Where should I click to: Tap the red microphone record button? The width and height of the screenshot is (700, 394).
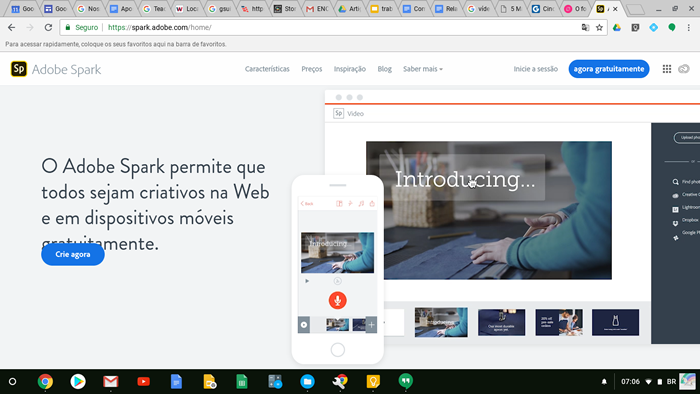coord(338,300)
